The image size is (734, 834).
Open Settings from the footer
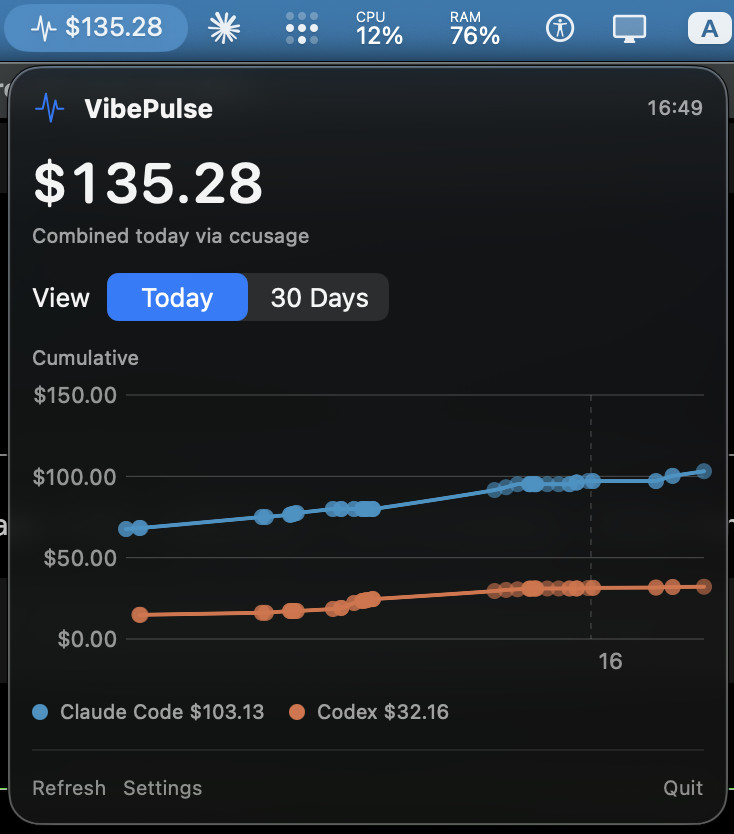click(x=163, y=788)
